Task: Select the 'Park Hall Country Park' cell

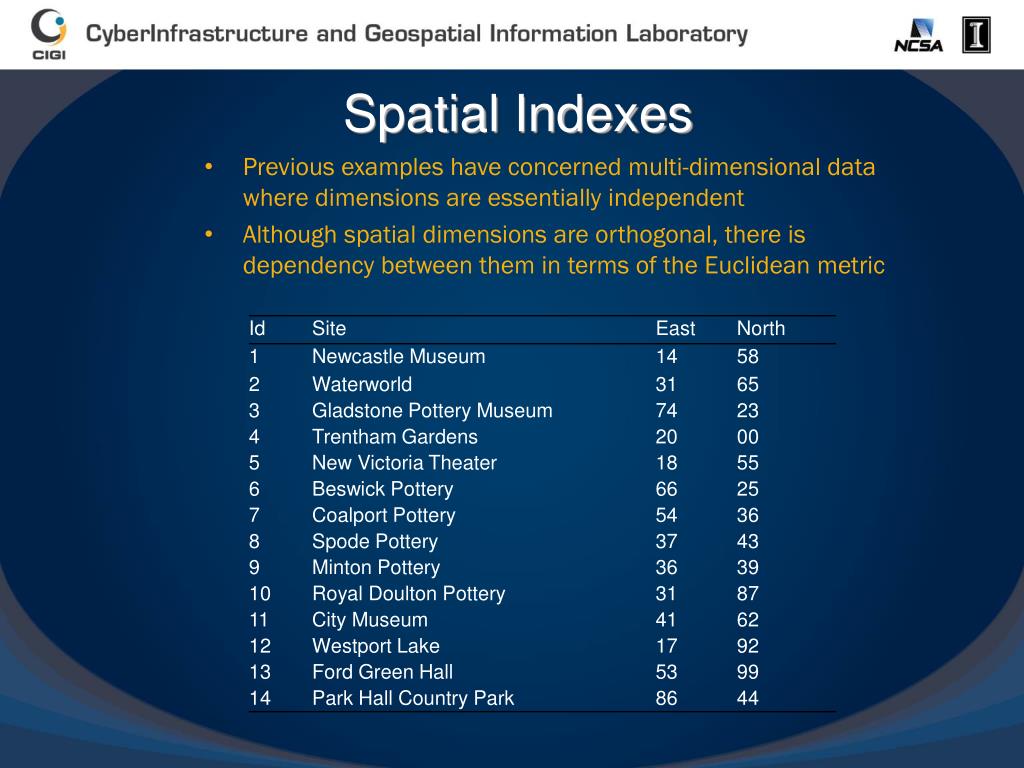Action: tap(413, 698)
